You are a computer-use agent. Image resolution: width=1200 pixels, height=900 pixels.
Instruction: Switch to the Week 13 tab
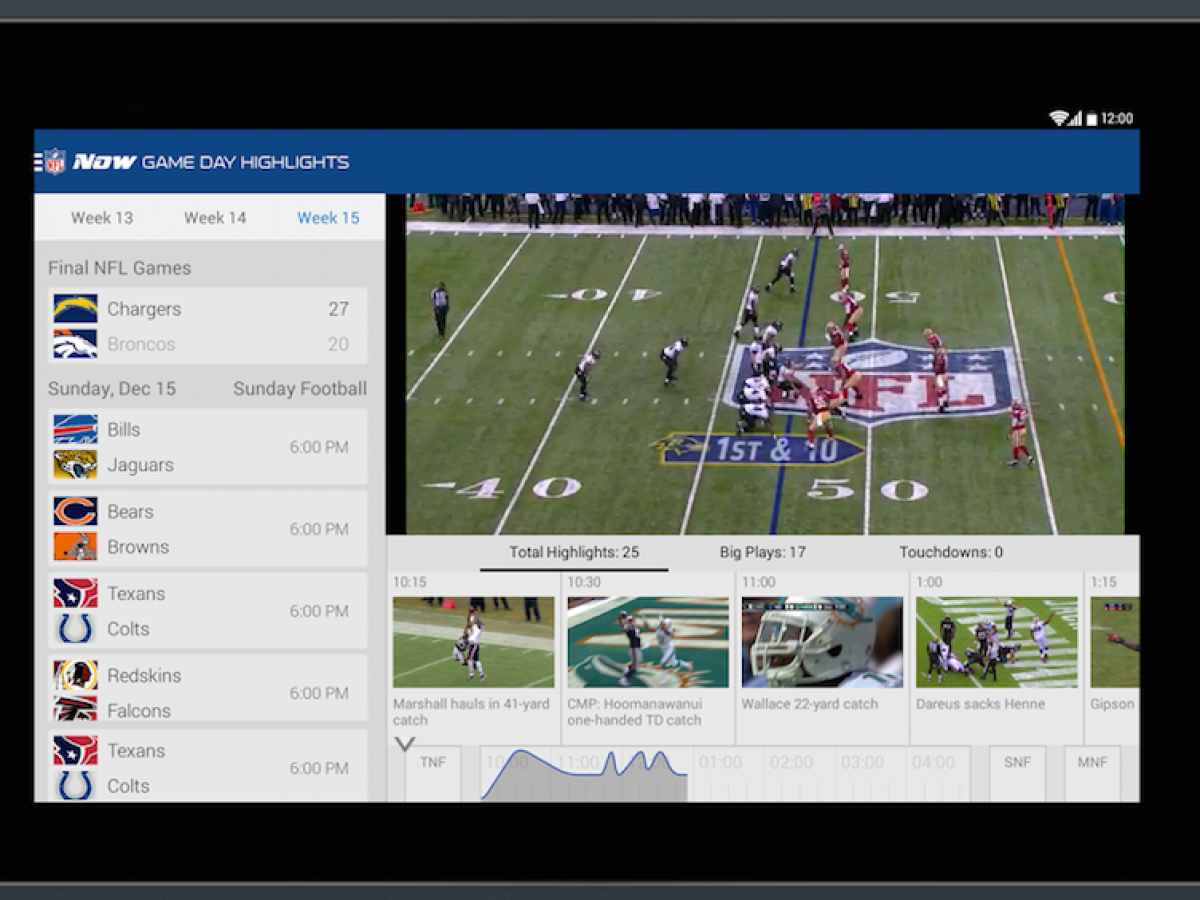(102, 218)
